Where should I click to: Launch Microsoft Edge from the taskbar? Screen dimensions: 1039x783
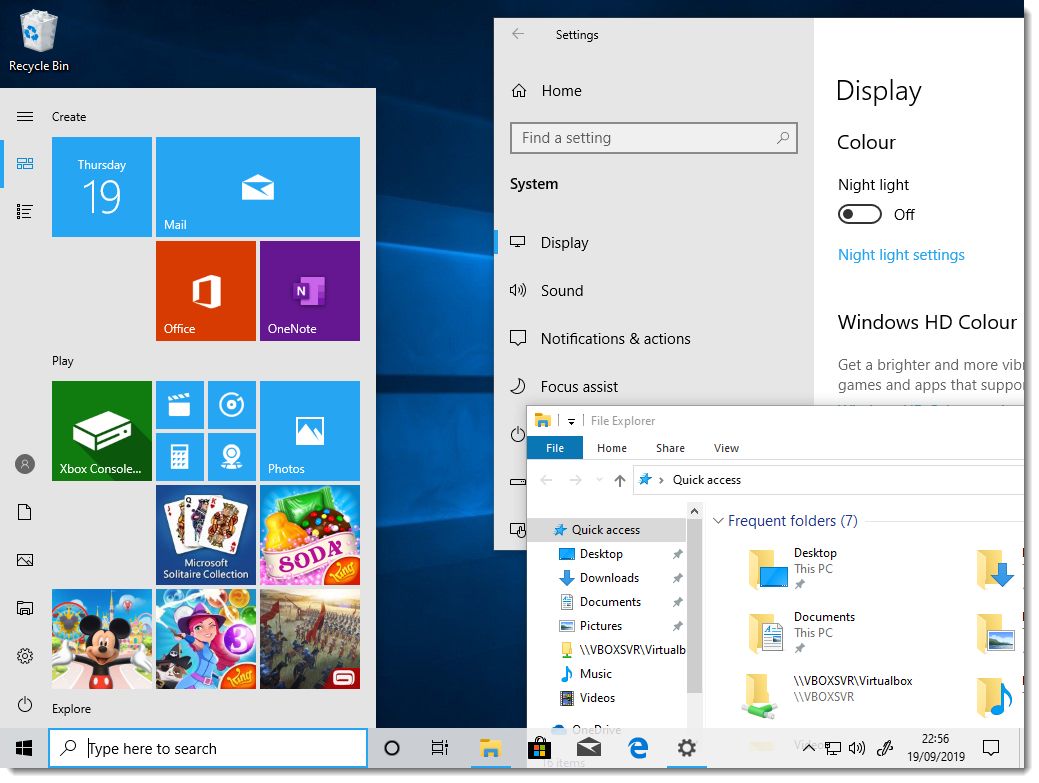click(x=637, y=747)
